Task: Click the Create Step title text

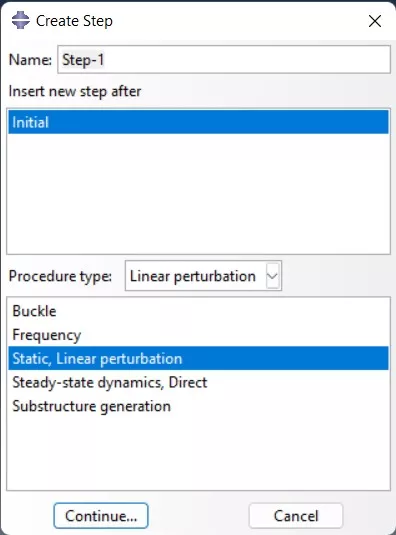Action: pyautogui.click(x=74, y=21)
